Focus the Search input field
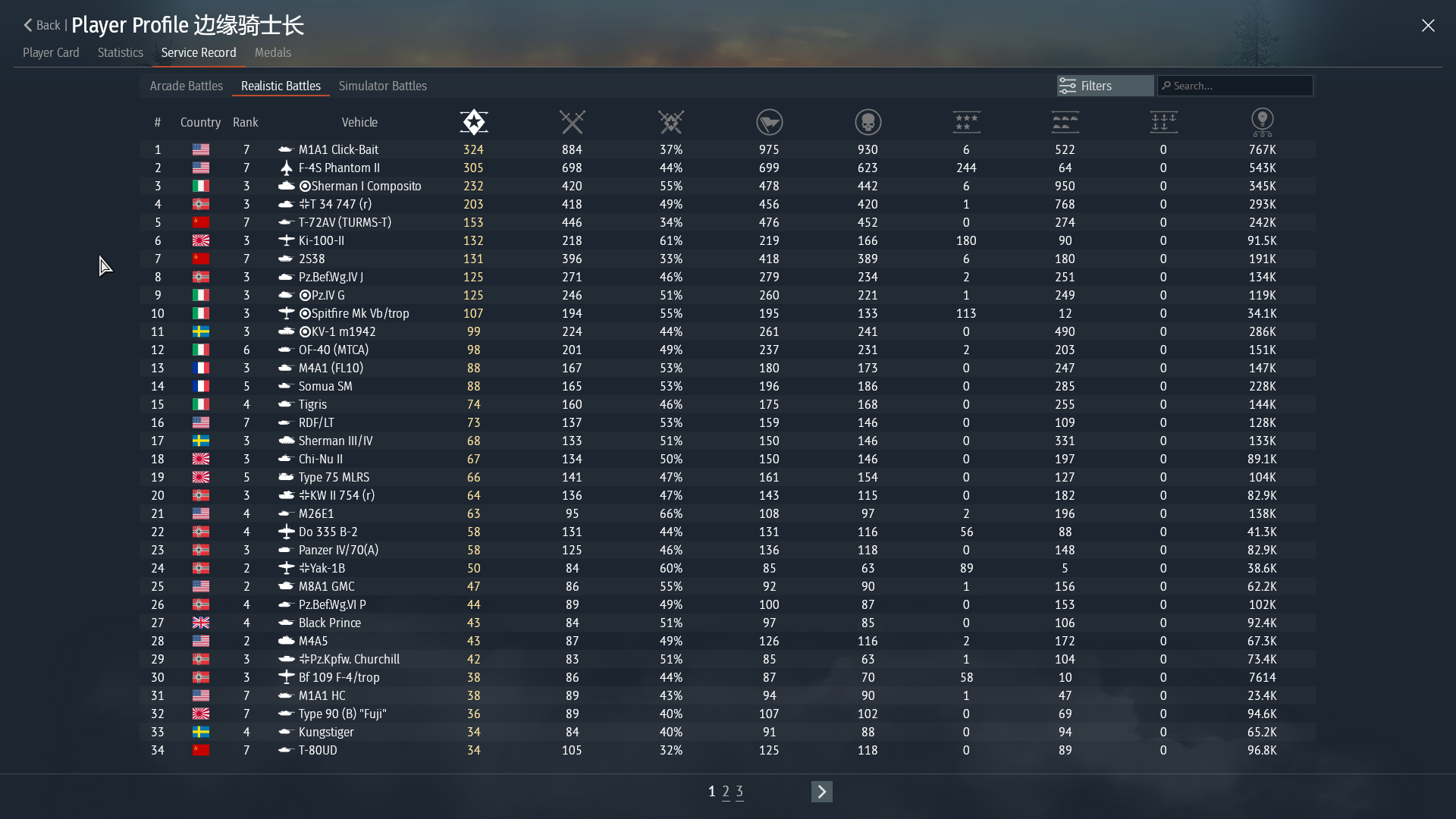Image resolution: width=1456 pixels, height=819 pixels. (1235, 86)
